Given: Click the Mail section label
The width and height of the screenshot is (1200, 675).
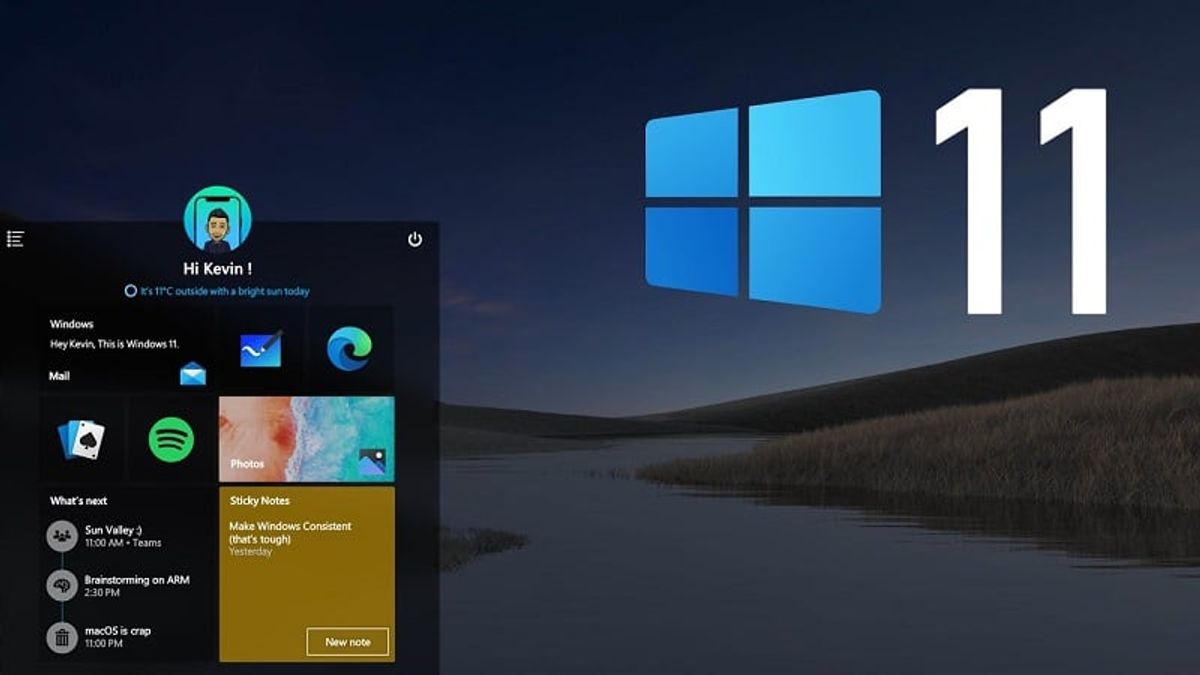Looking at the screenshot, I should pos(60,377).
